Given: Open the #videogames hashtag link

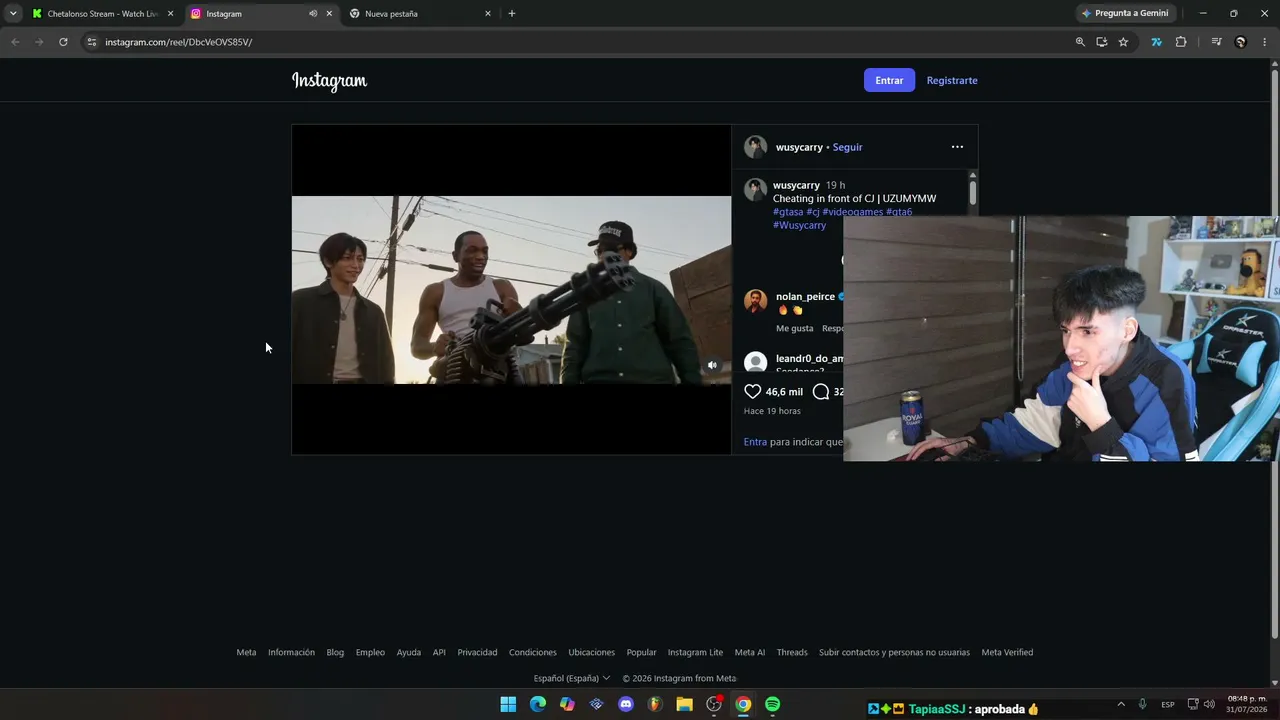Looking at the screenshot, I should click(x=853, y=212).
